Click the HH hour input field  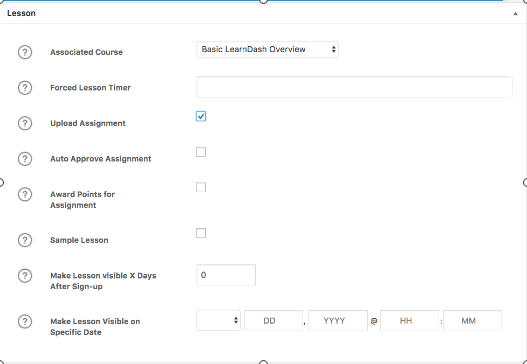[x=409, y=321]
